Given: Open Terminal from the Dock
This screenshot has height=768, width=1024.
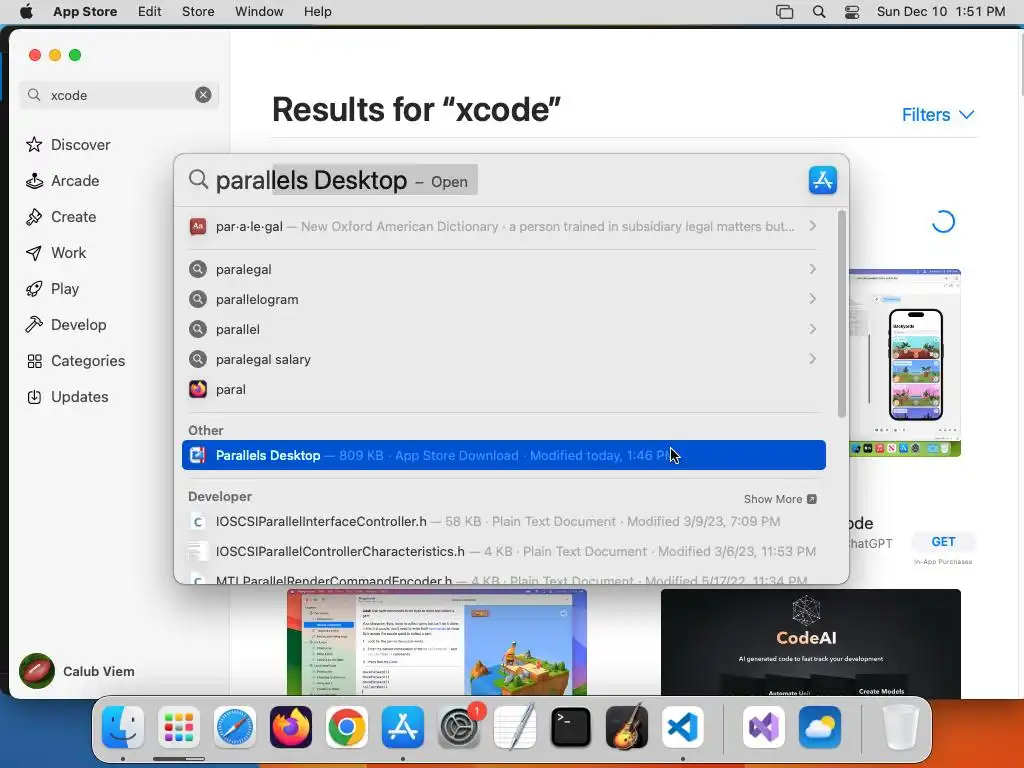Looking at the screenshot, I should click(x=571, y=726).
